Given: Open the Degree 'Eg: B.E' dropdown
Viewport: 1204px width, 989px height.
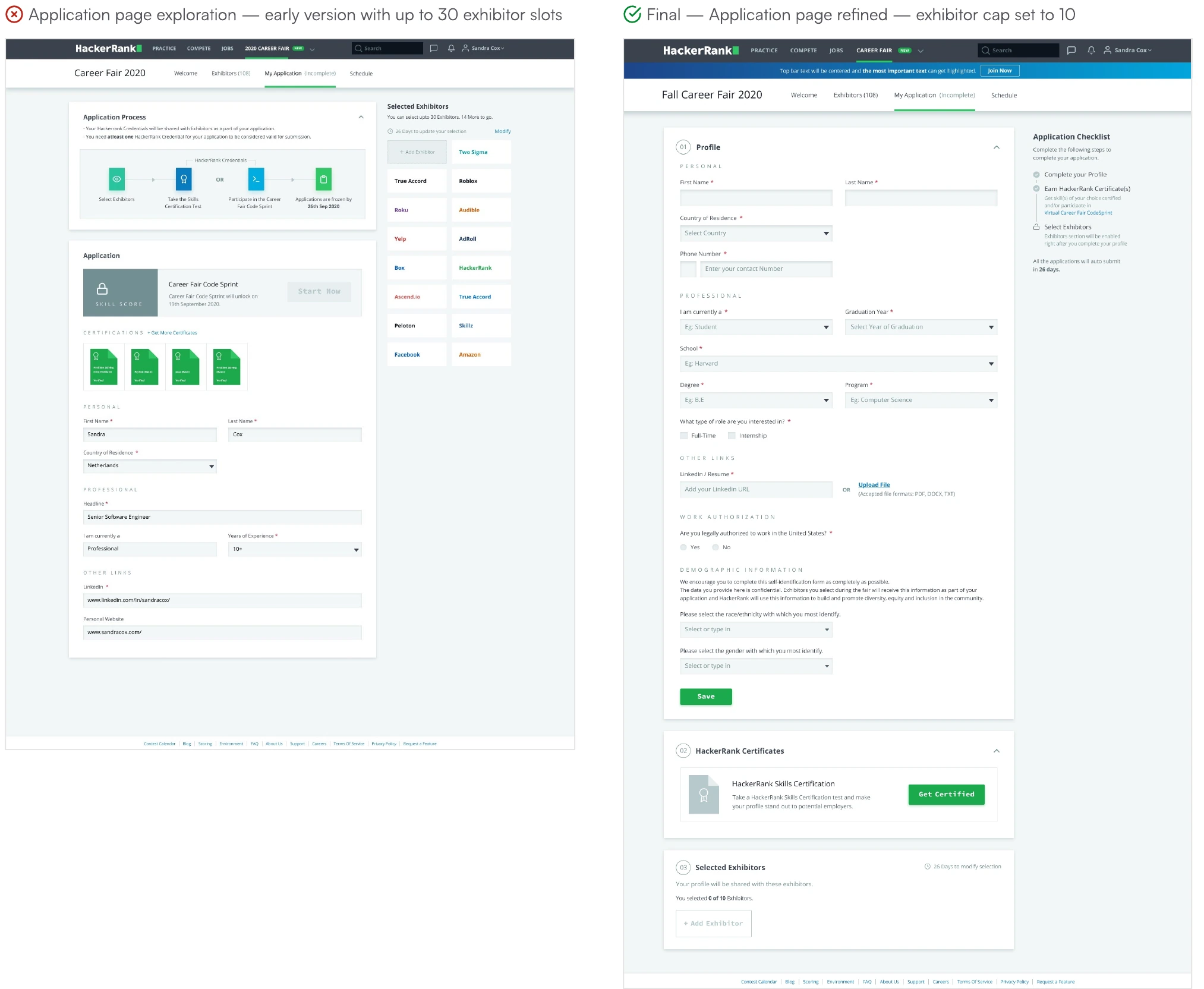Looking at the screenshot, I should [756, 400].
